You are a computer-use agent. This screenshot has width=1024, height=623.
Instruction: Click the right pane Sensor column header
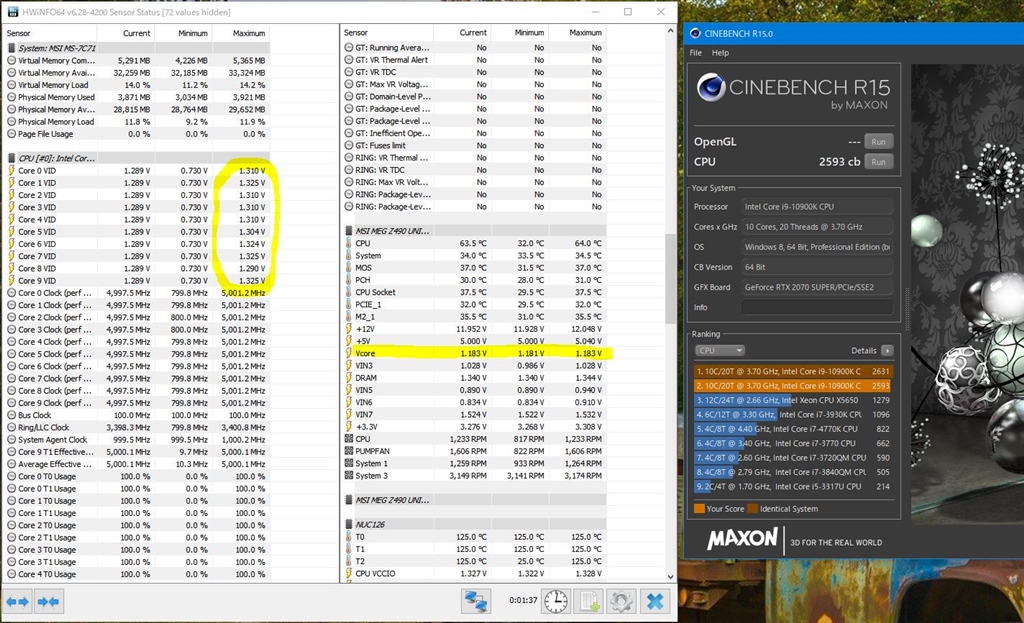pyautogui.click(x=387, y=33)
